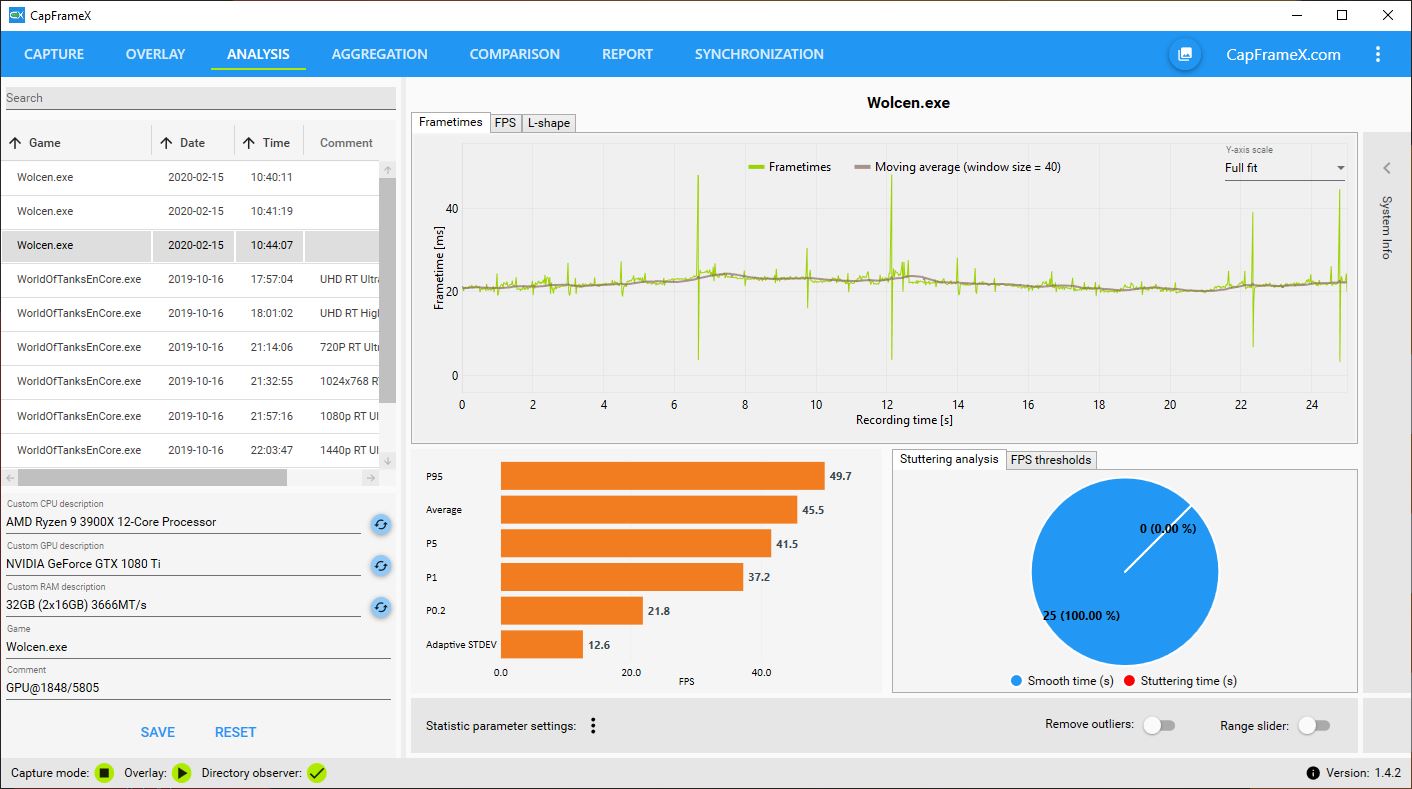Open the COMPARISON tab
Viewport: 1412px width, 789px height.
(514, 54)
